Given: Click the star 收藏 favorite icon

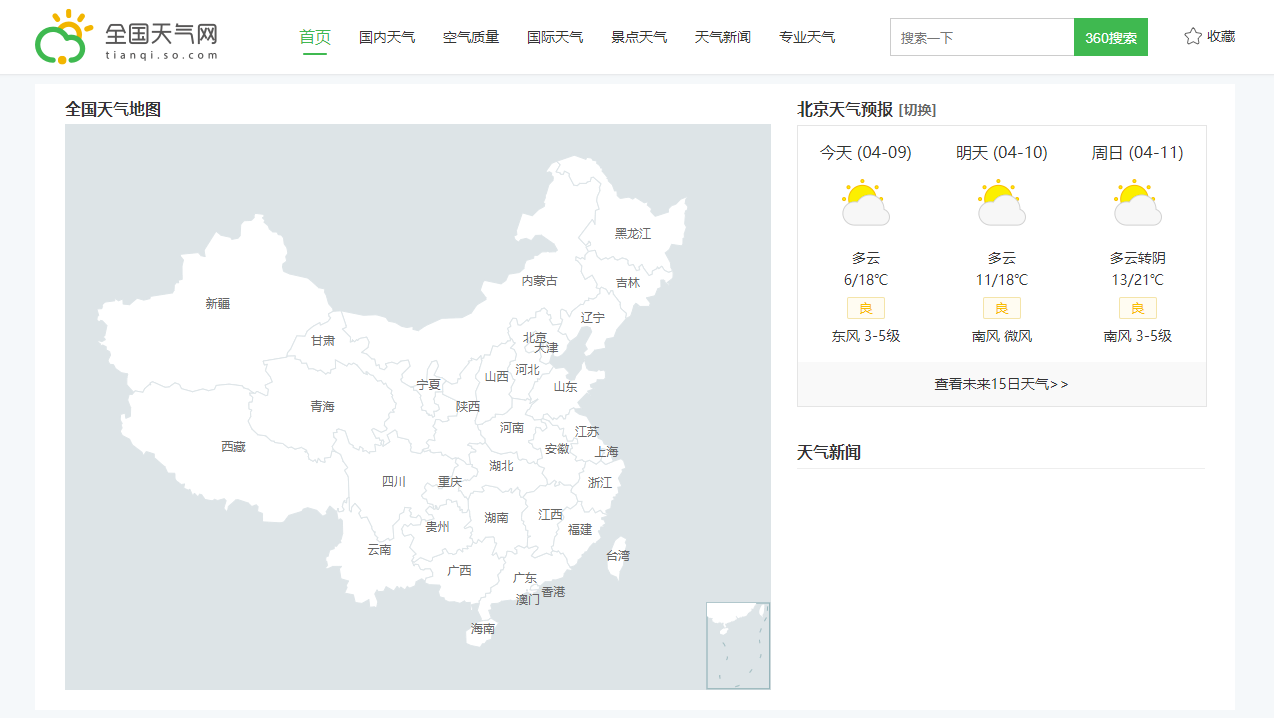Looking at the screenshot, I should click(1192, 37).
